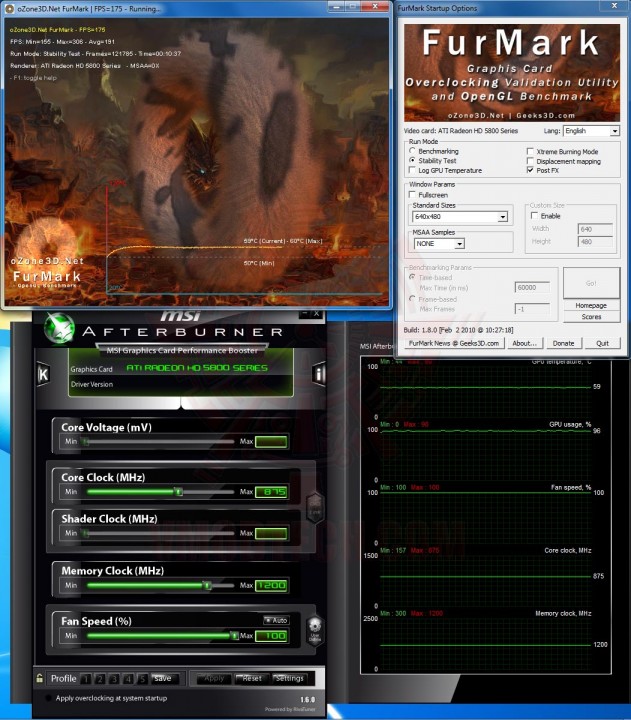The width and height of the screenshot is (631, 720).
Task: Open the FurMark Homepage button
Action: coord(592,305)
